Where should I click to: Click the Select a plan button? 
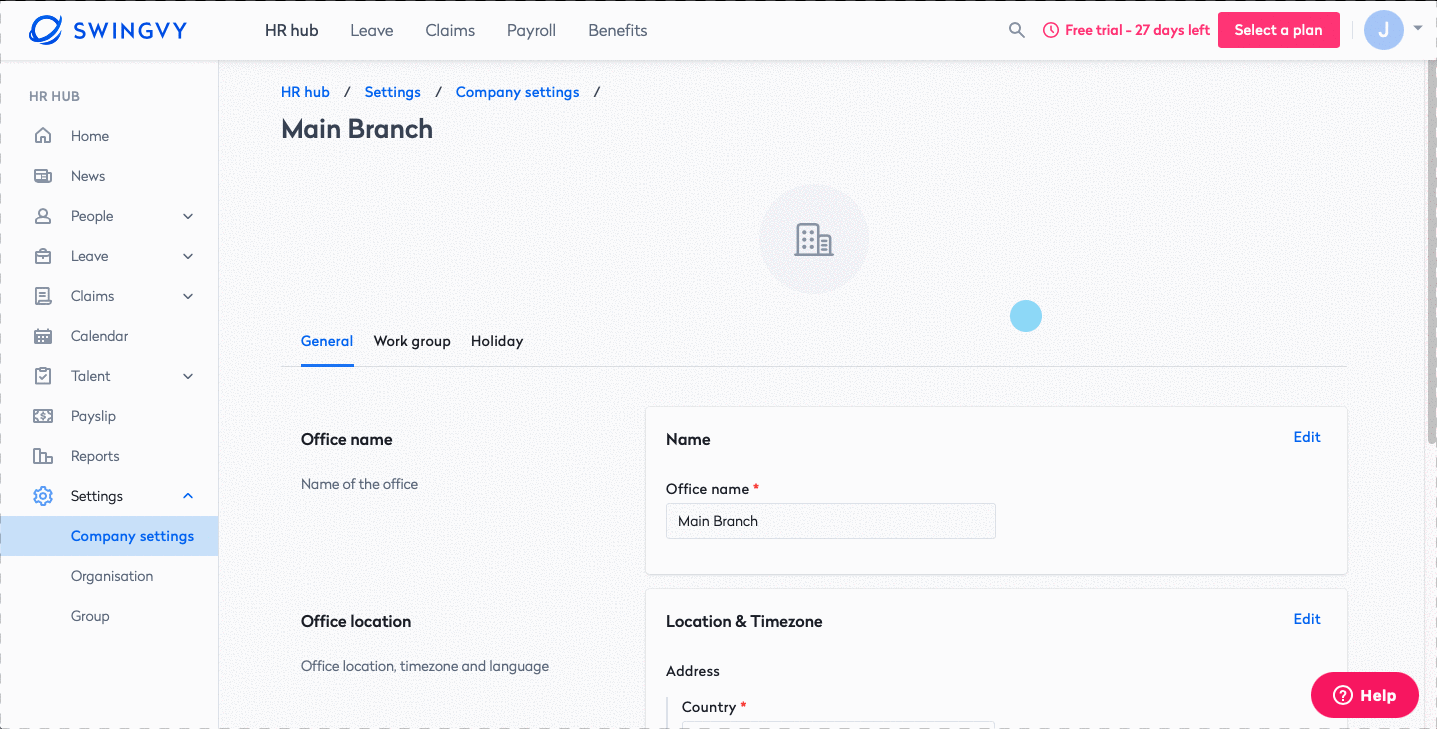pos(1279,30)
